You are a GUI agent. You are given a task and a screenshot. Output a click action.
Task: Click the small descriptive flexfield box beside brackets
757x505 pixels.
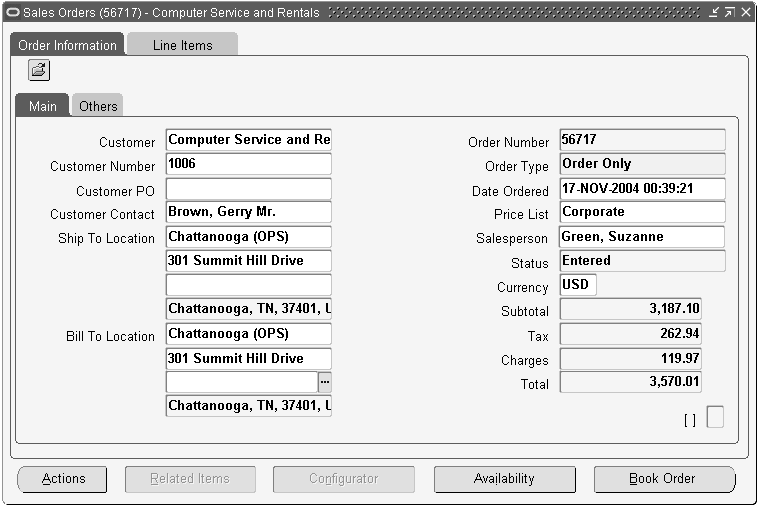715,417
